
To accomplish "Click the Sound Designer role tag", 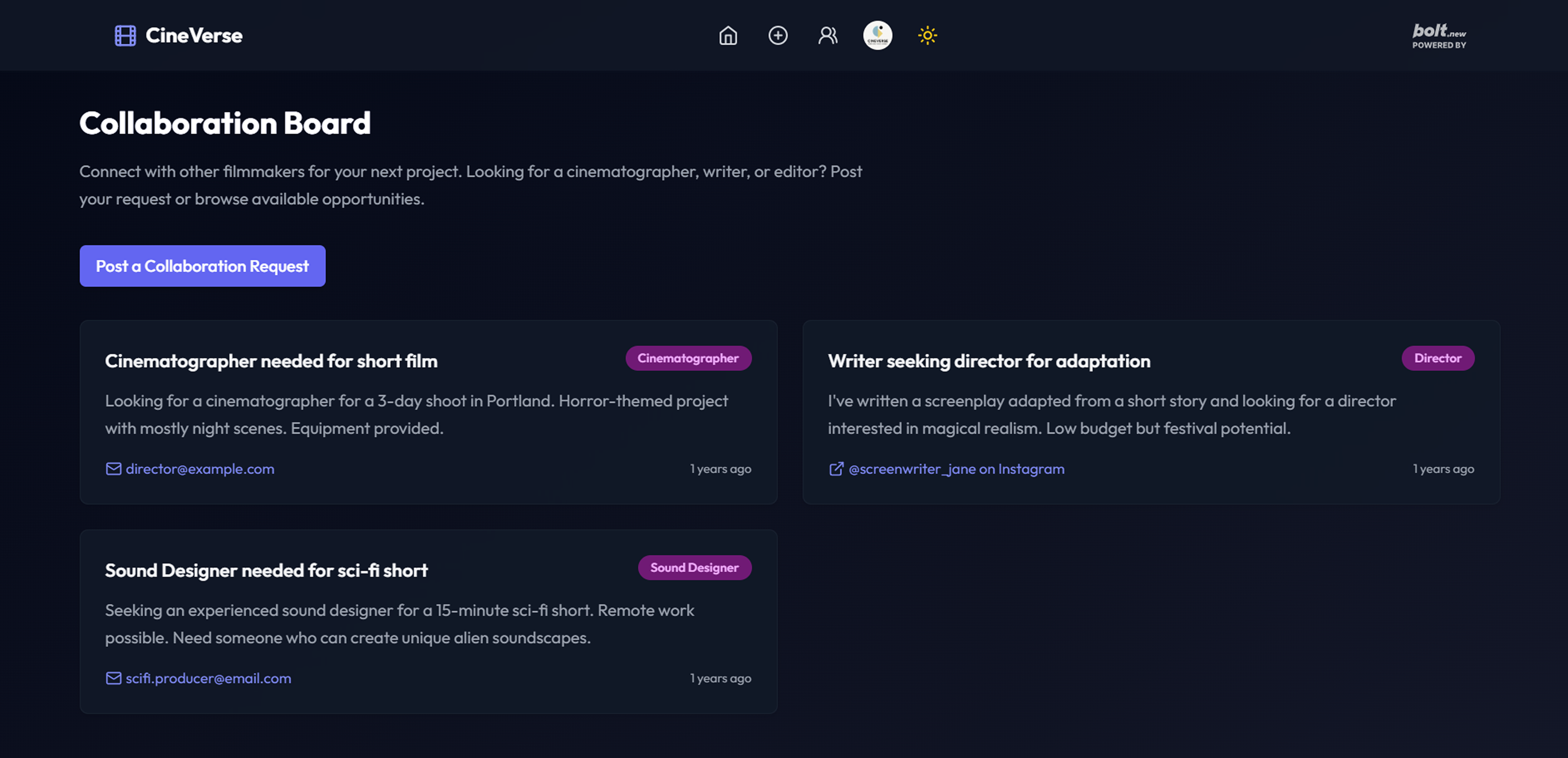I will 694,567.
